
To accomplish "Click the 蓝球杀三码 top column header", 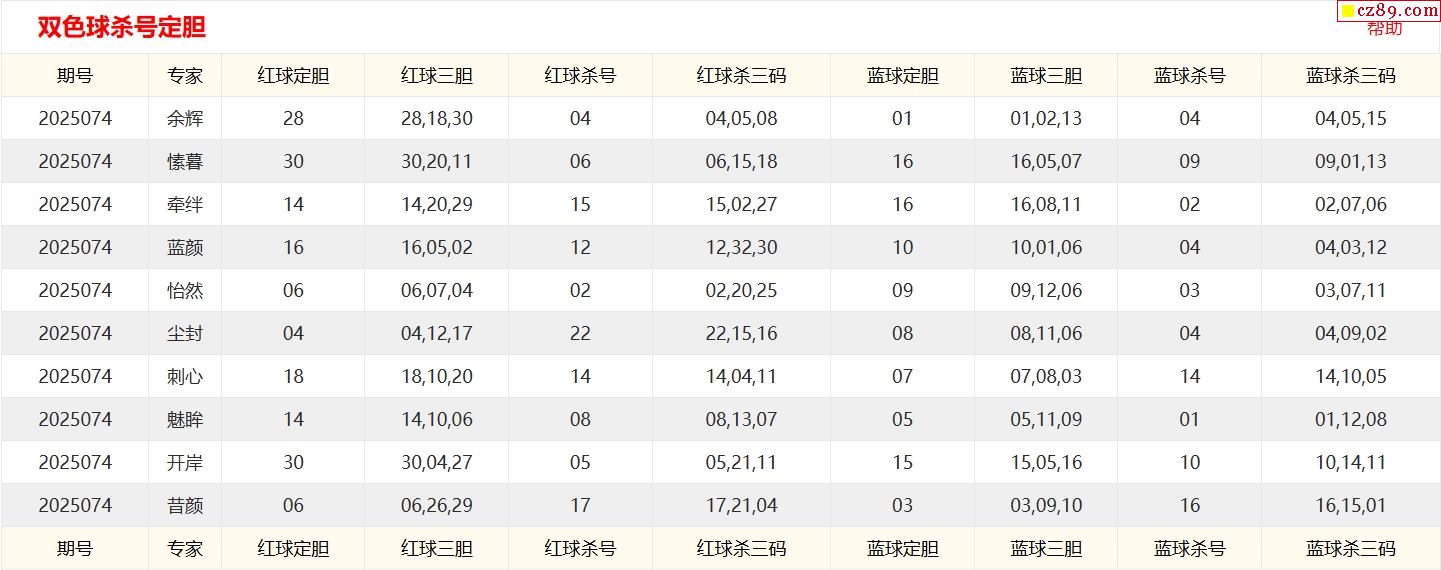I will click(x=1351, y=75).
